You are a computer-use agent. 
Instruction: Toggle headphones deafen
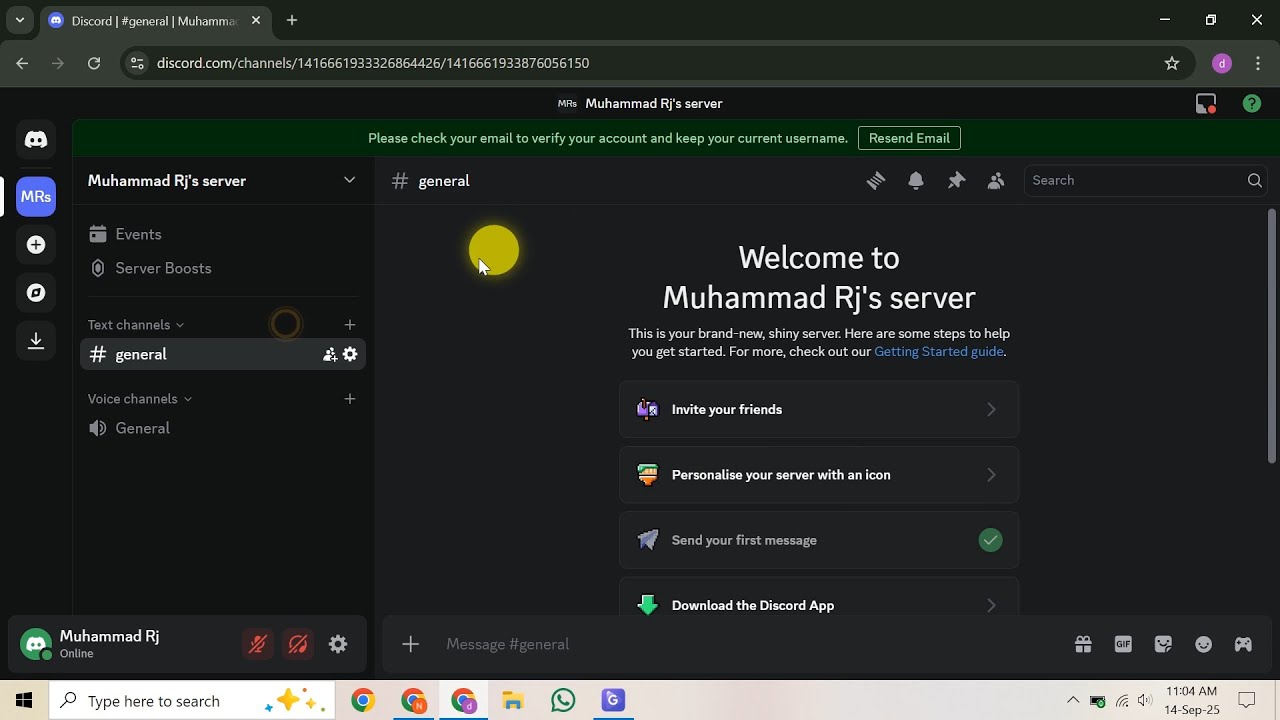click(298, 645)
